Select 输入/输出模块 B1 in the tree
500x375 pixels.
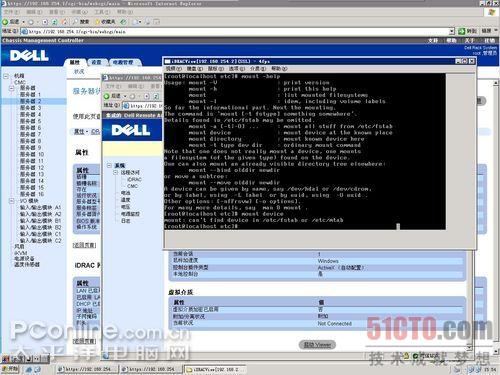40,221
